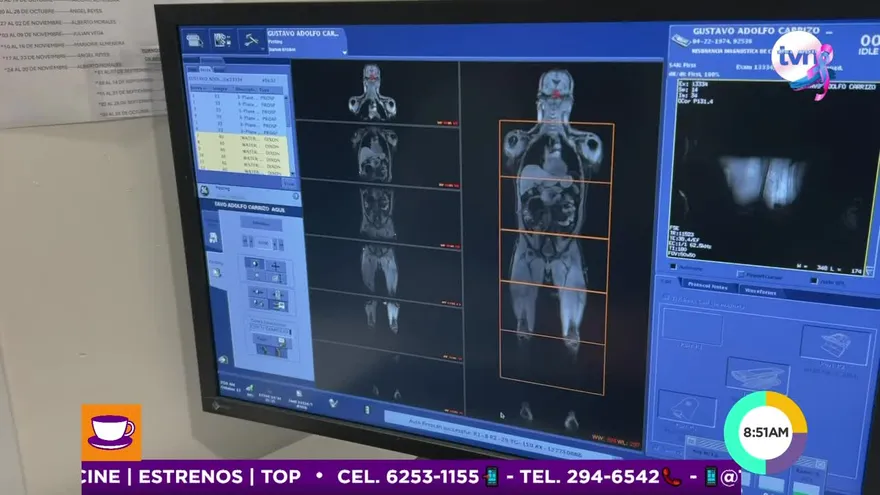Click the series list scrollbar down arrow
Viewport: 880px width, 495px height.
tap(291, 173)
